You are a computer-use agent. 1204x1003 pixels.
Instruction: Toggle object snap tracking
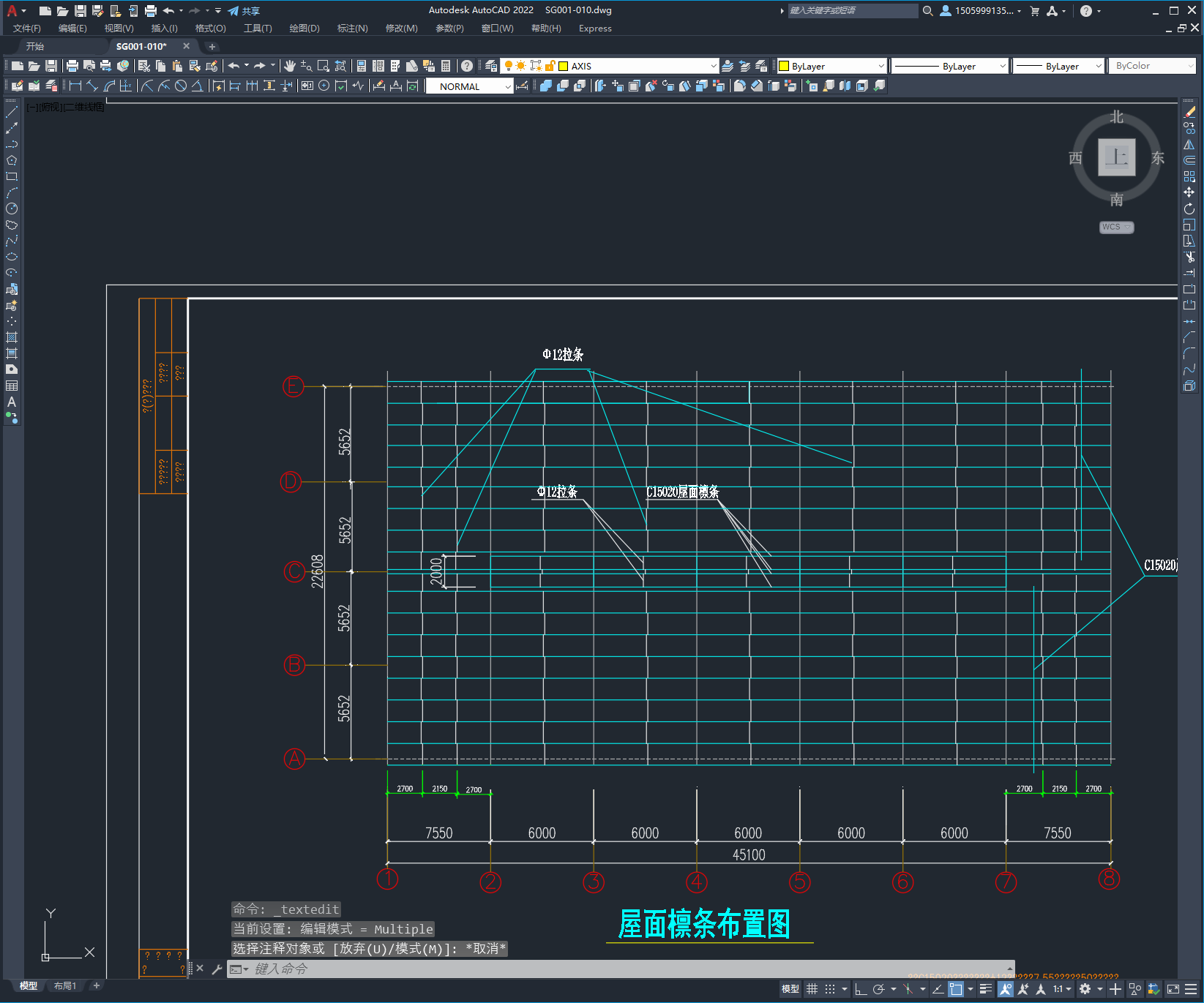pos(938,989)
